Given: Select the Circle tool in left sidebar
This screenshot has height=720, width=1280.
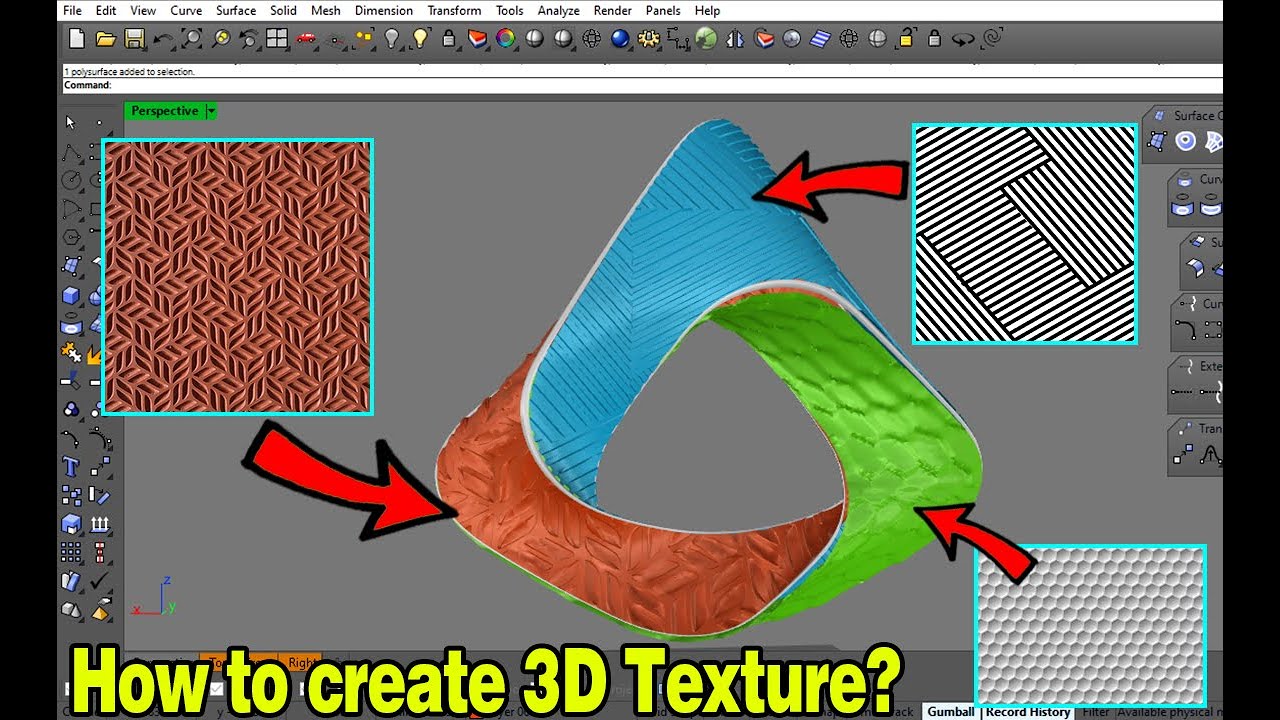Looking at the screenshot, I should coord(71,181).
